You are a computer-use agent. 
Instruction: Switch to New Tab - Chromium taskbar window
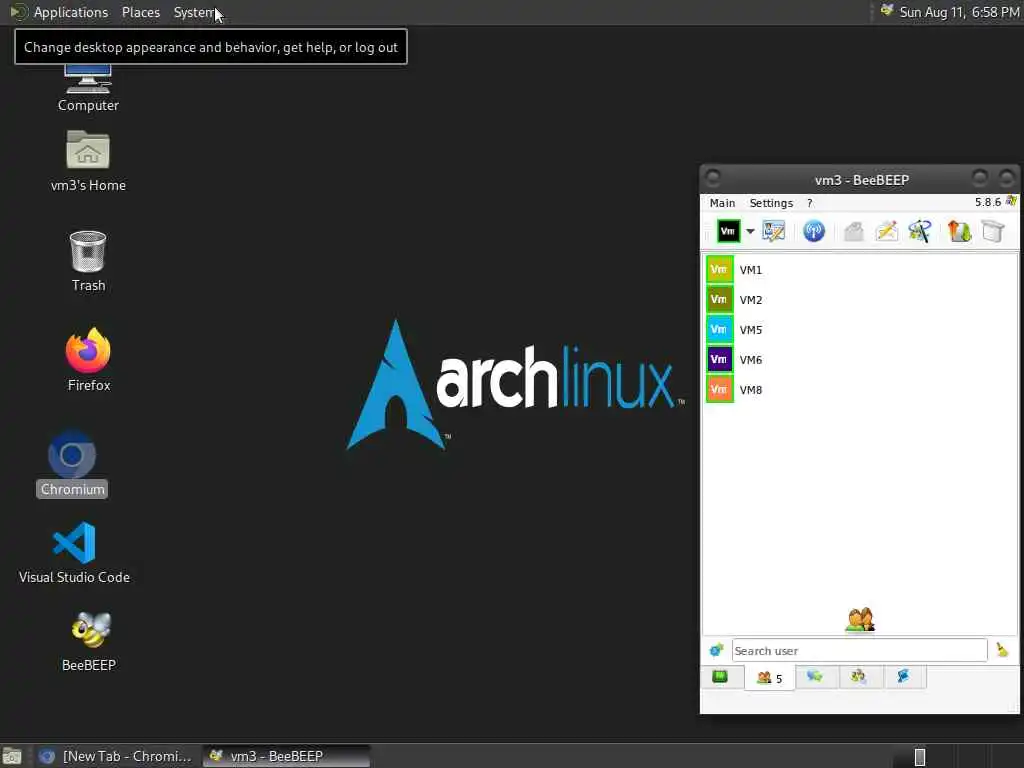(116, 756)
